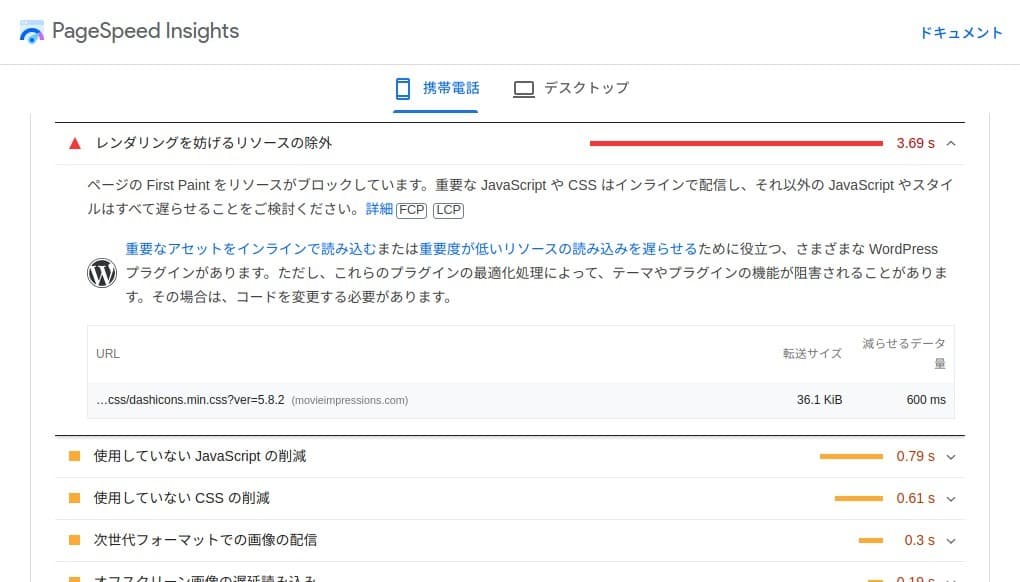
Task: Open 重要なアセットをインラインで読み込む link
Action: point(244,249)
